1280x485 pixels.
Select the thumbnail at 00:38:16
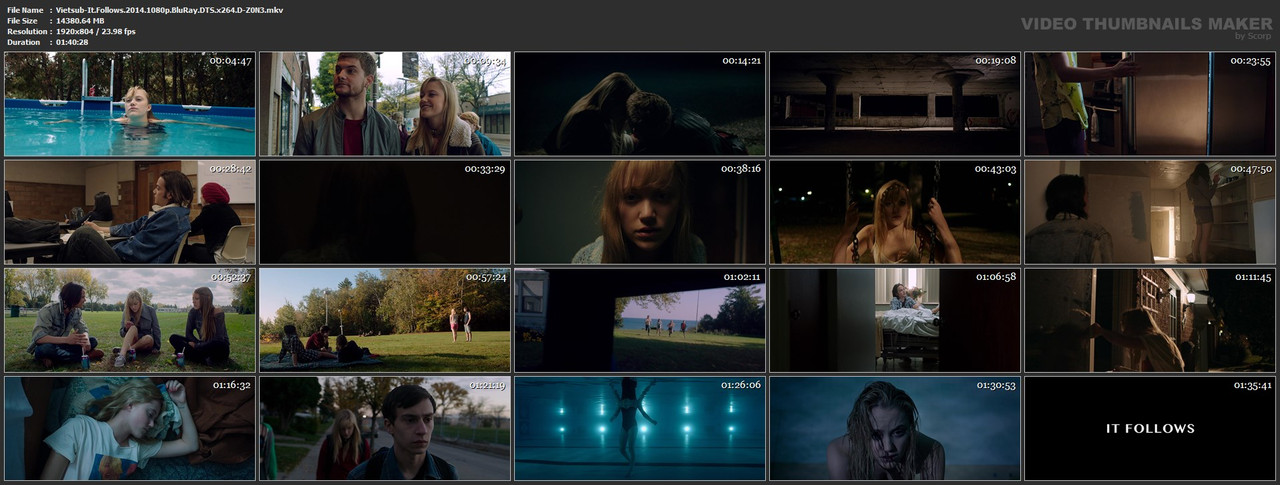pyautogui.click(x=640, y=212)
